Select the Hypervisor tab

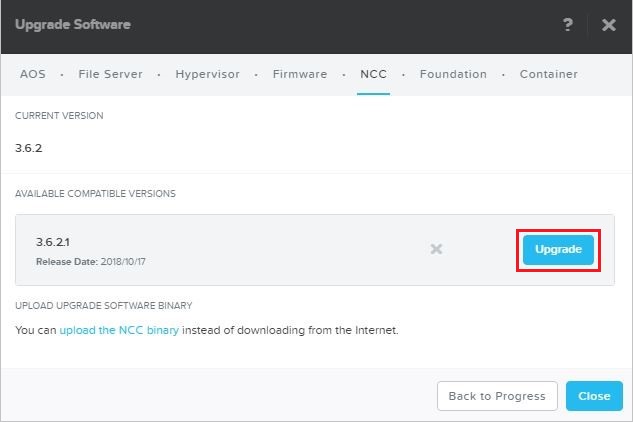(207, 74)
